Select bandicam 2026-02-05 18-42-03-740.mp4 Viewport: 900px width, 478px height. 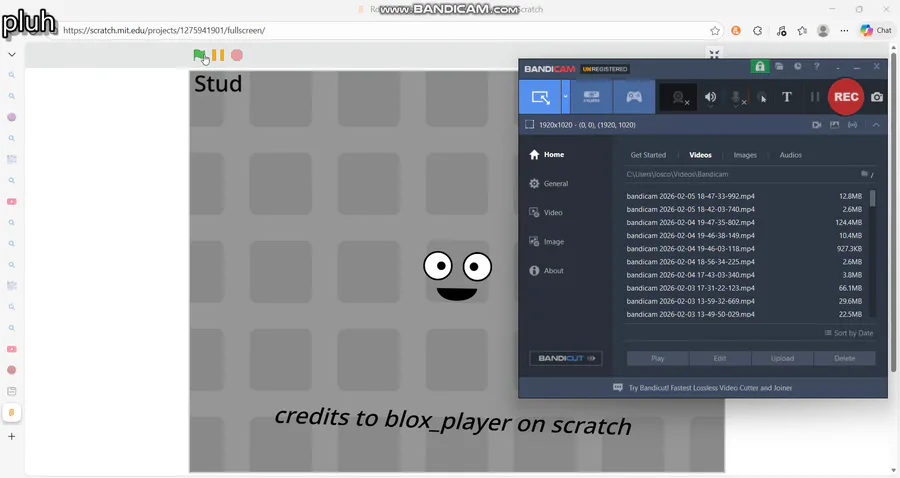[x=744, y=209]
